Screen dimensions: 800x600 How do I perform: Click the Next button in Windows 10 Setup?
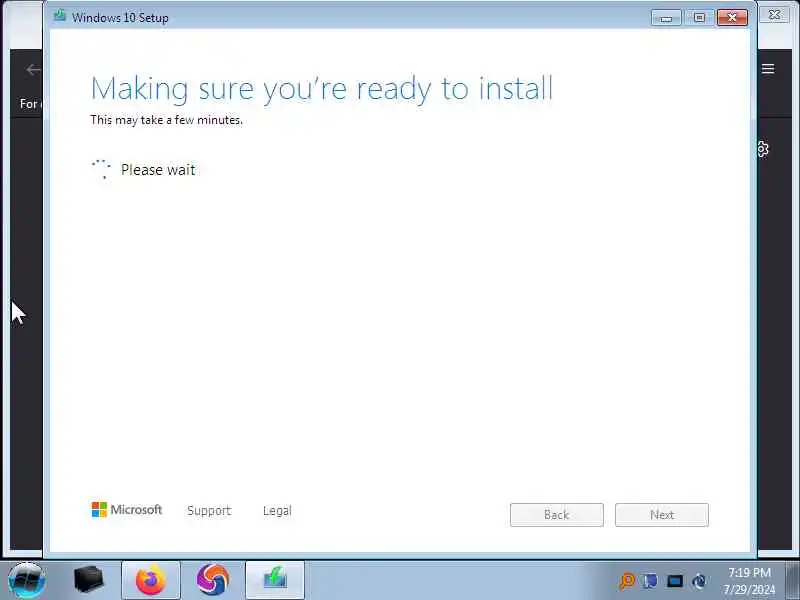click(662, 515)
